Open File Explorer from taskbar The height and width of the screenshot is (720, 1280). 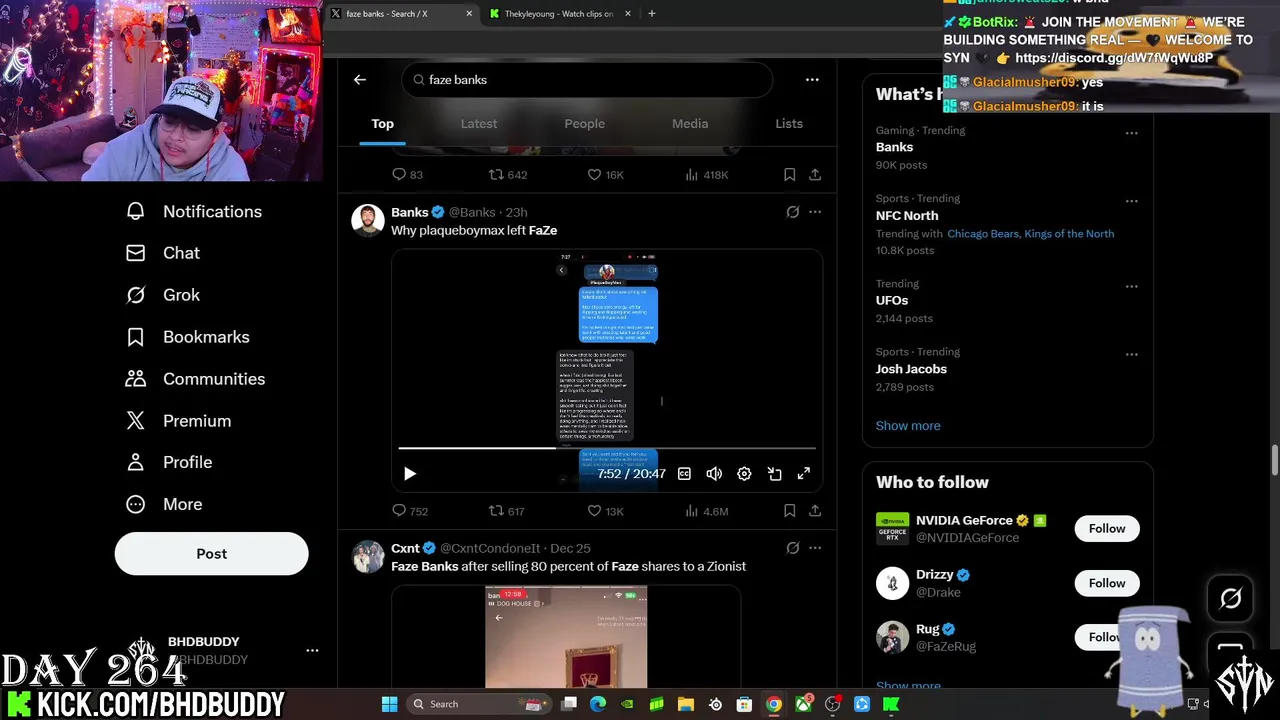[x=686, y=705]
